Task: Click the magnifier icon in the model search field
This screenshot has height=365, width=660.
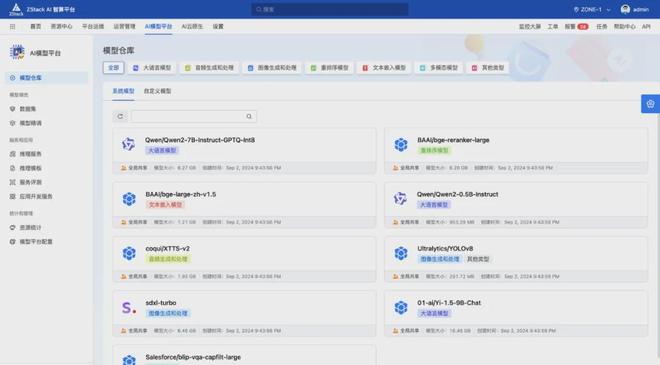Action: click(249, 116)
